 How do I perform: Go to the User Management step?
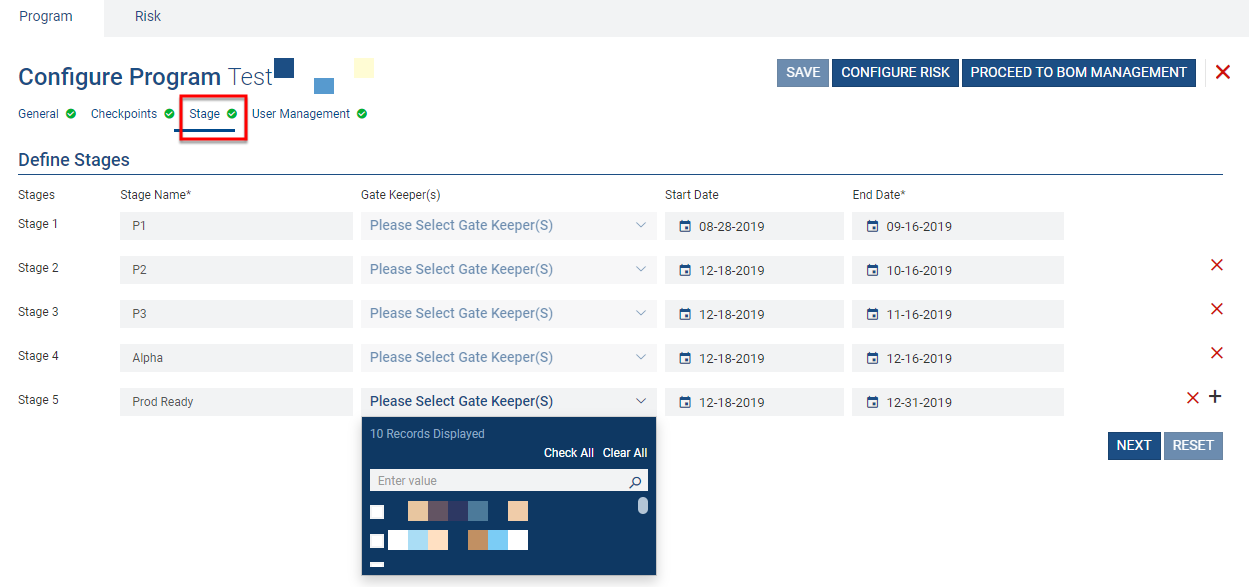[301, 114]
